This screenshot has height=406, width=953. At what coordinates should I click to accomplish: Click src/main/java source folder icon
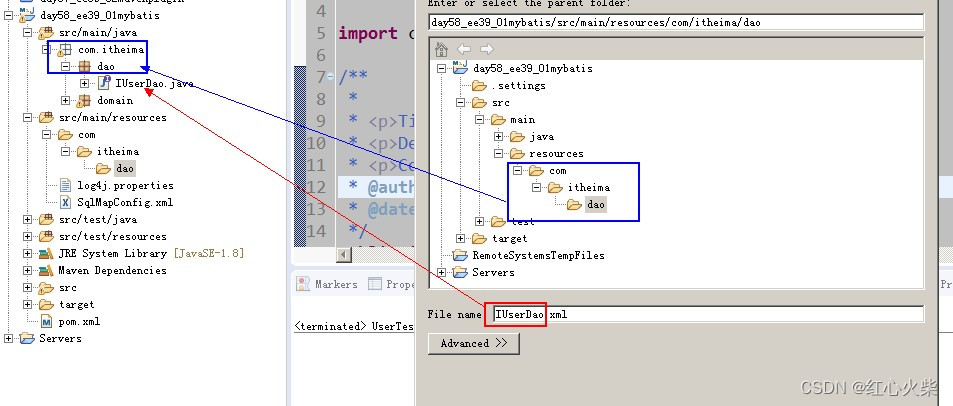tap(46, 32)
